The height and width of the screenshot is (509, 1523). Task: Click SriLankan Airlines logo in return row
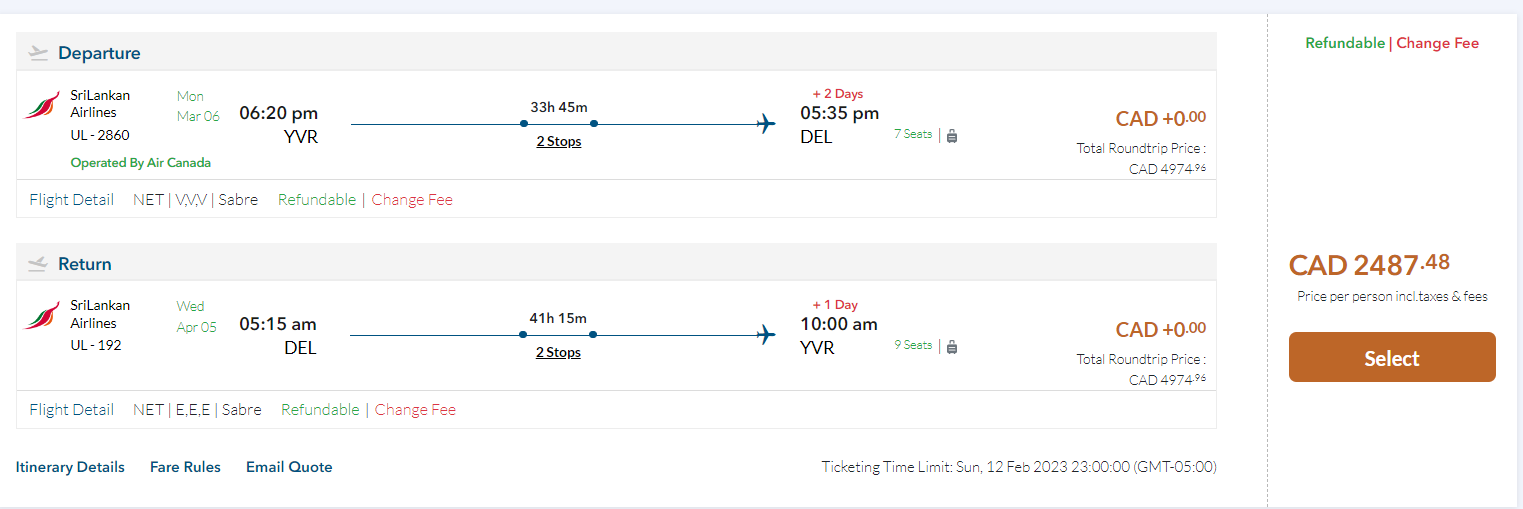pos(42,316)
